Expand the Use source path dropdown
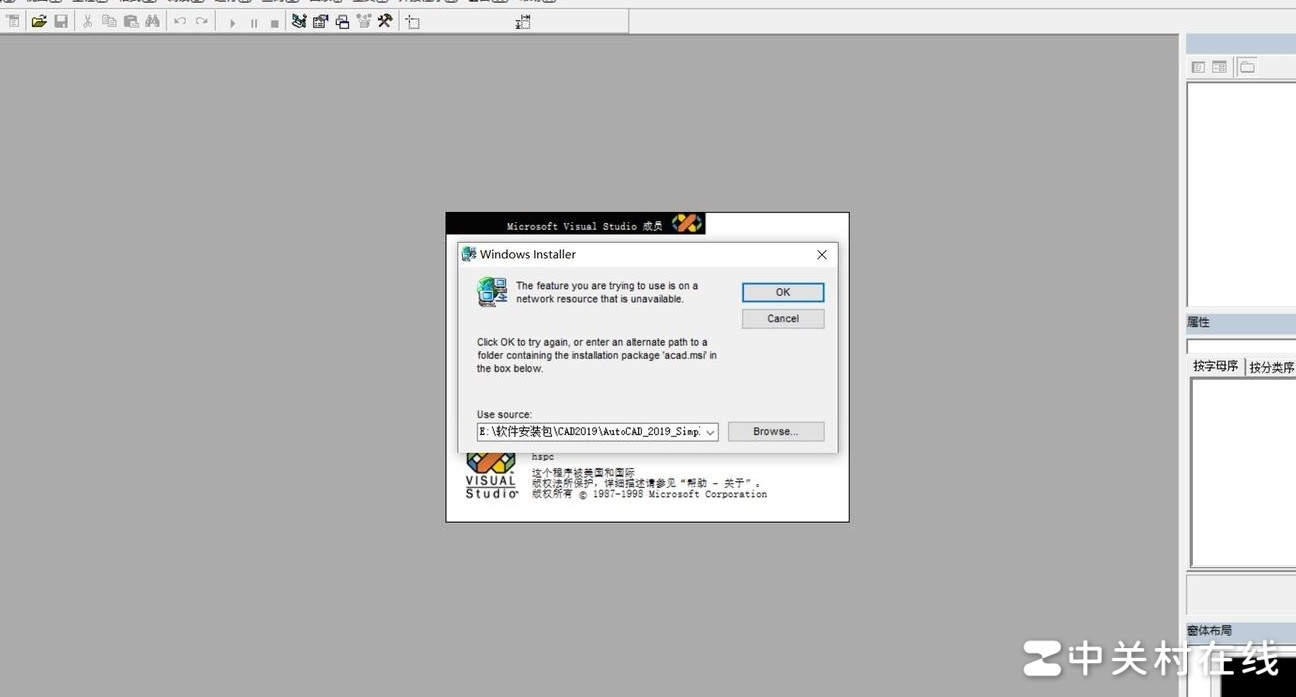 pyautogui.click(x=710, y=432)
